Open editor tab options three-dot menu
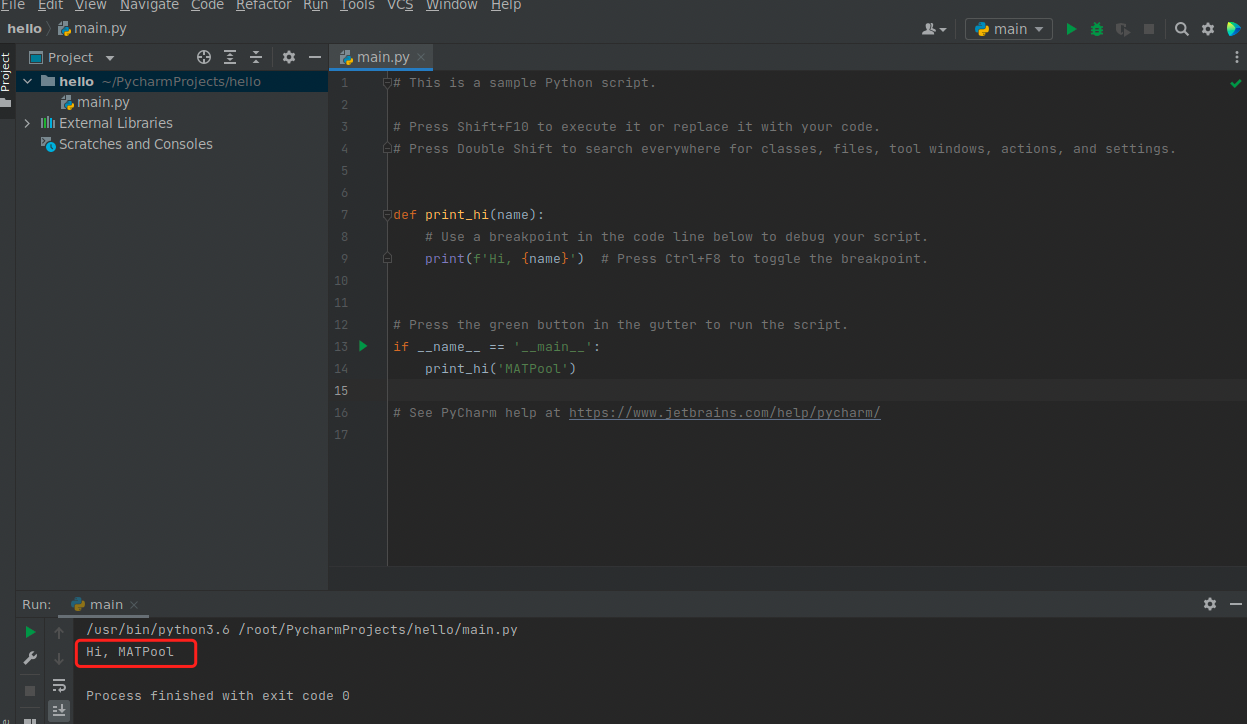 (1236, 57)
